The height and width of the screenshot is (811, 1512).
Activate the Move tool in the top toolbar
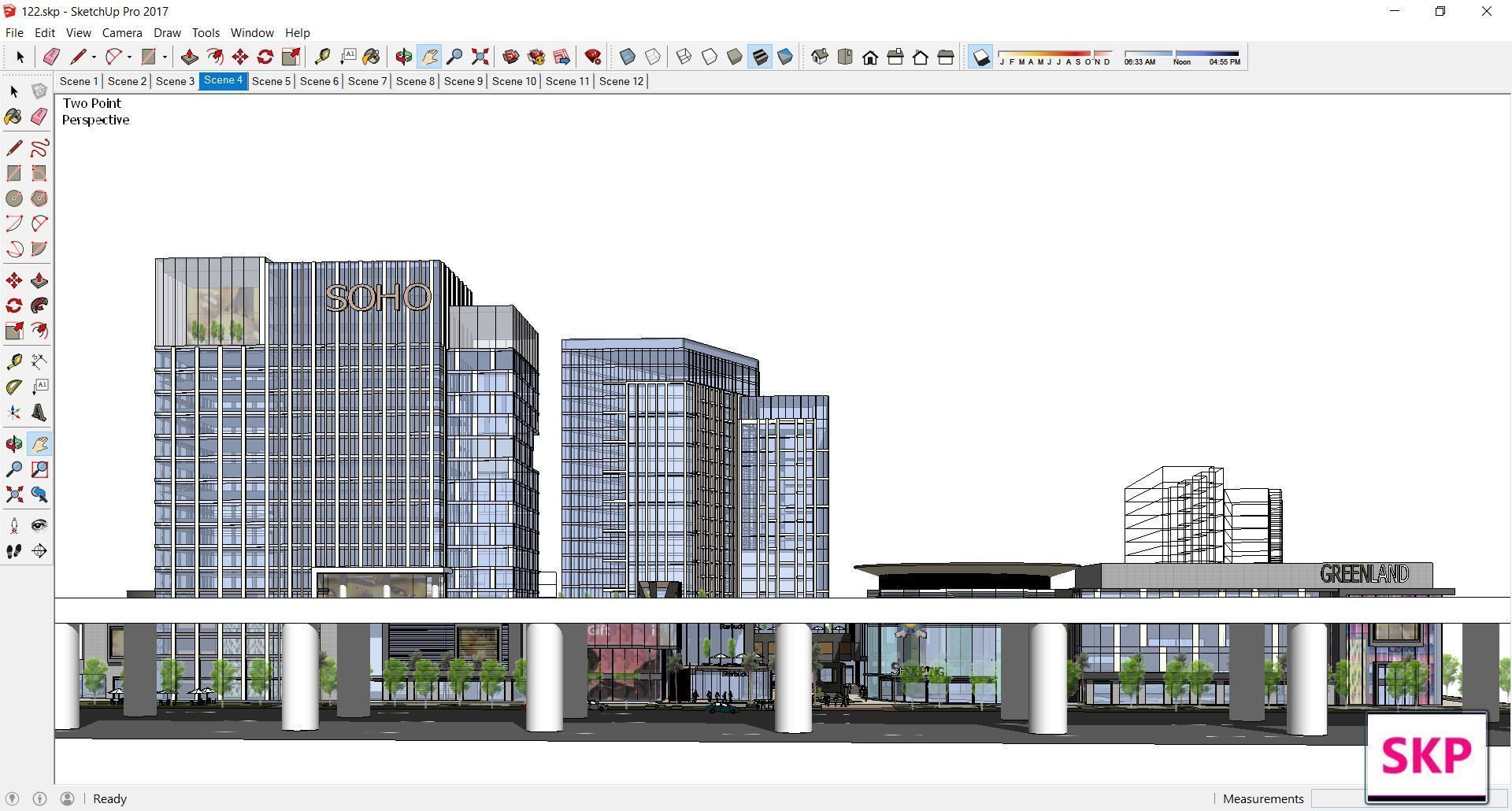pos(240,57)
